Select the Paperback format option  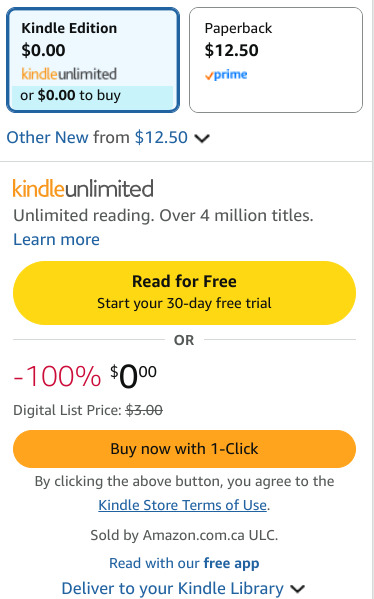pyautogui.click(x=276, y=60)
